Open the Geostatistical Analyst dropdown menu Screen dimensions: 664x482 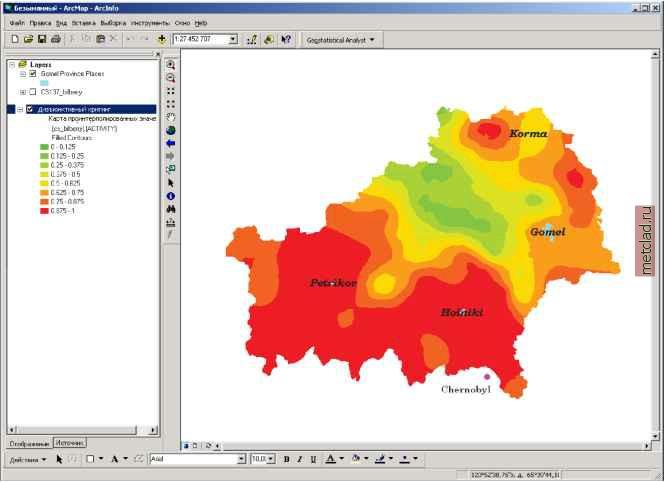(x=341, y=40)
